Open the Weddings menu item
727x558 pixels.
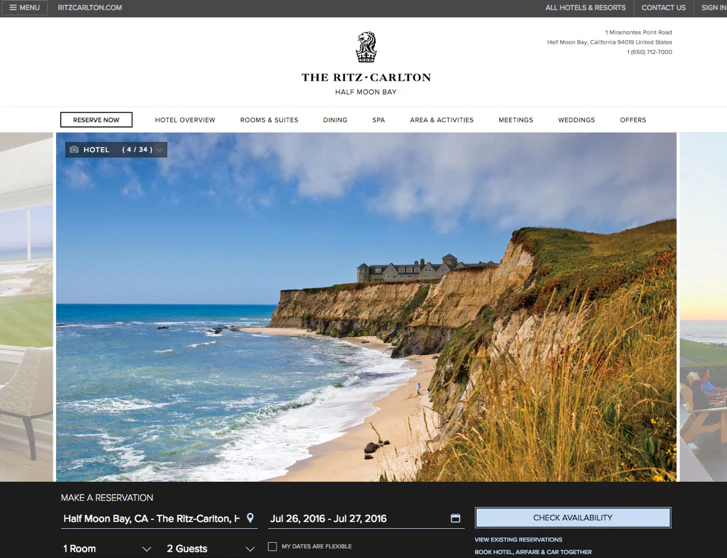tap(576, 120)
